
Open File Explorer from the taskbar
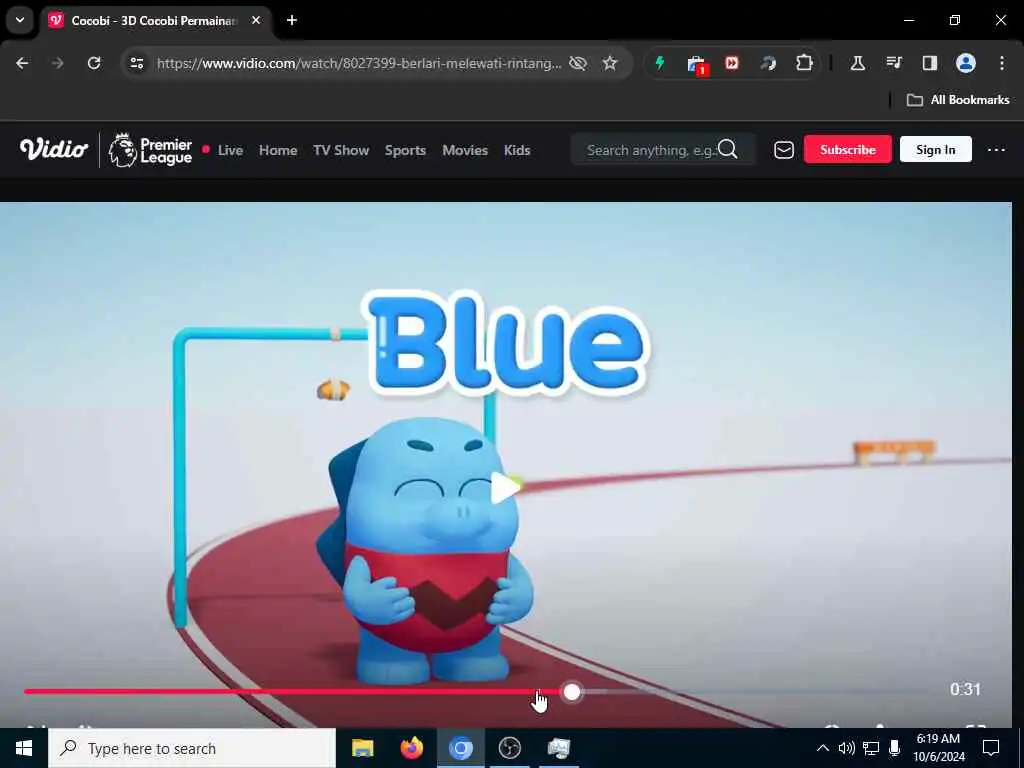click(362, 748)
